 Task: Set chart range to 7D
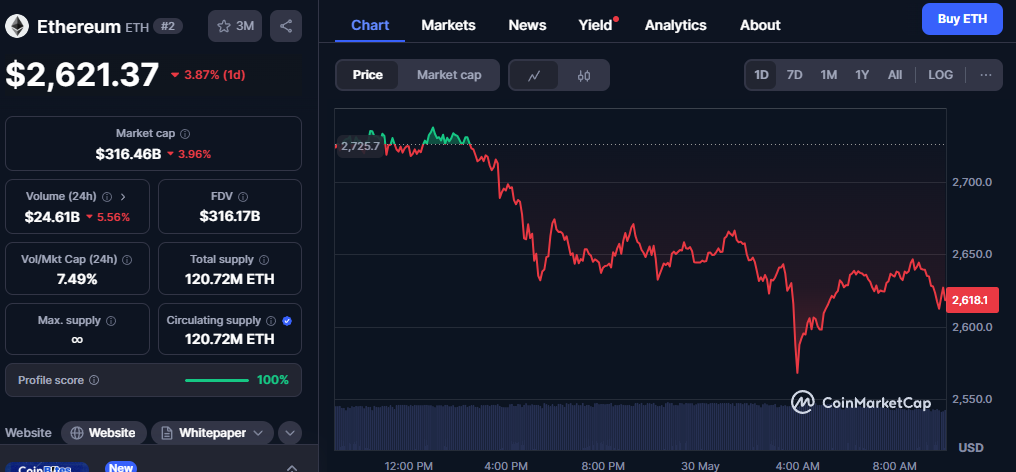[794, 75]
